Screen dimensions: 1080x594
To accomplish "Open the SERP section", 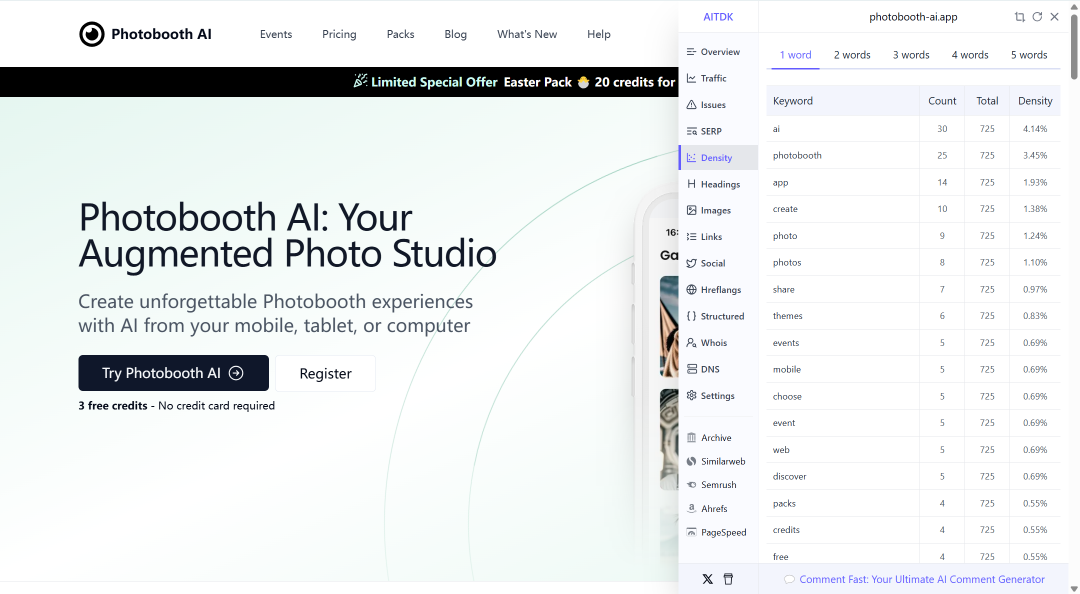I will (x=718, y=131).
